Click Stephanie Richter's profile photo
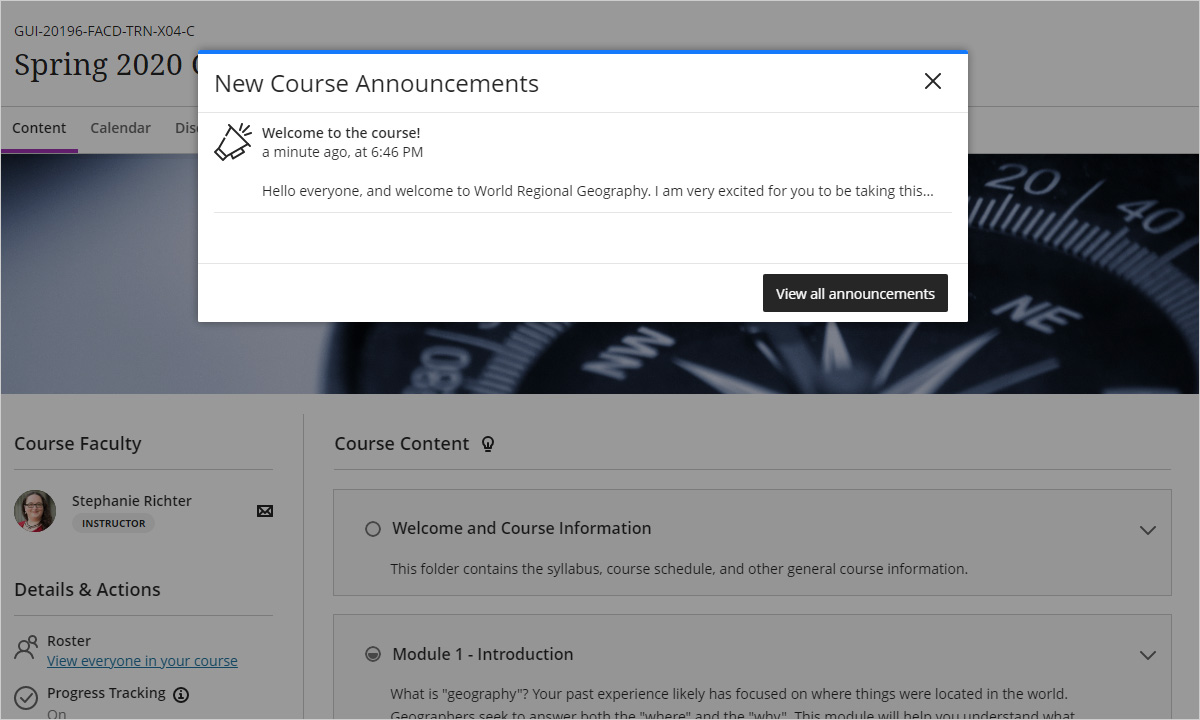Viewport: 1200px width, 720px height. point(35,511)
